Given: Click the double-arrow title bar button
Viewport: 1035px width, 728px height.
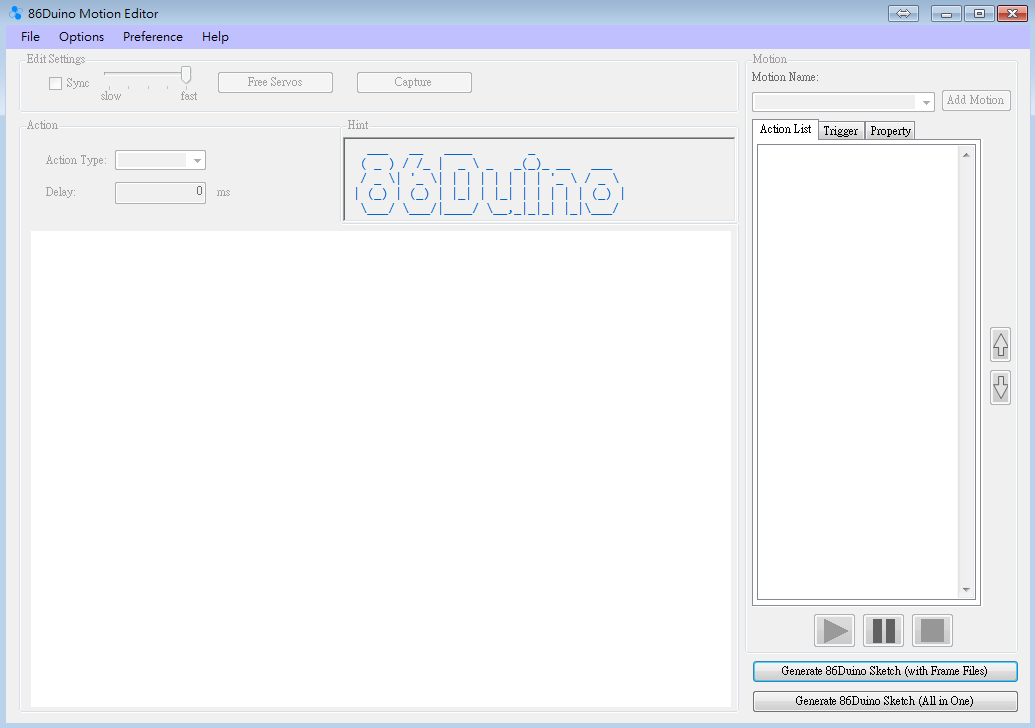Looking at the screenshot, I should (903, 13).
